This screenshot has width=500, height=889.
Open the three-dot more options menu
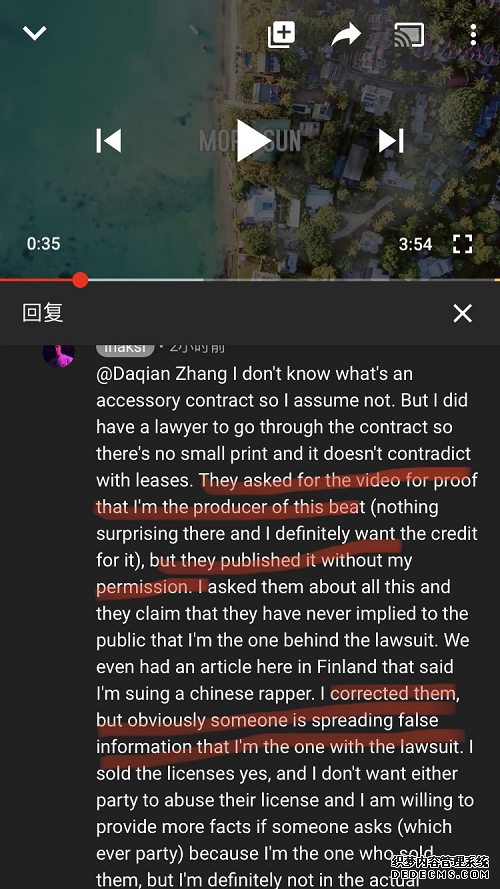pos(473,35)
